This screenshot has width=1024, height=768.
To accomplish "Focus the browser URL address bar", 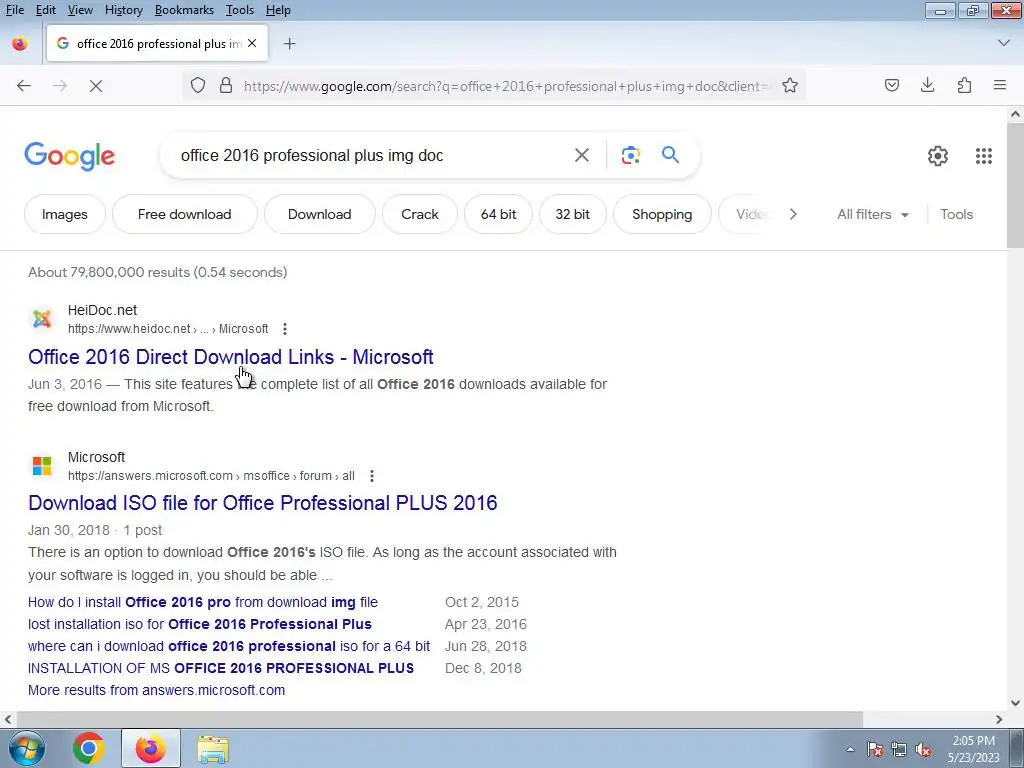I will pos(506,86).
